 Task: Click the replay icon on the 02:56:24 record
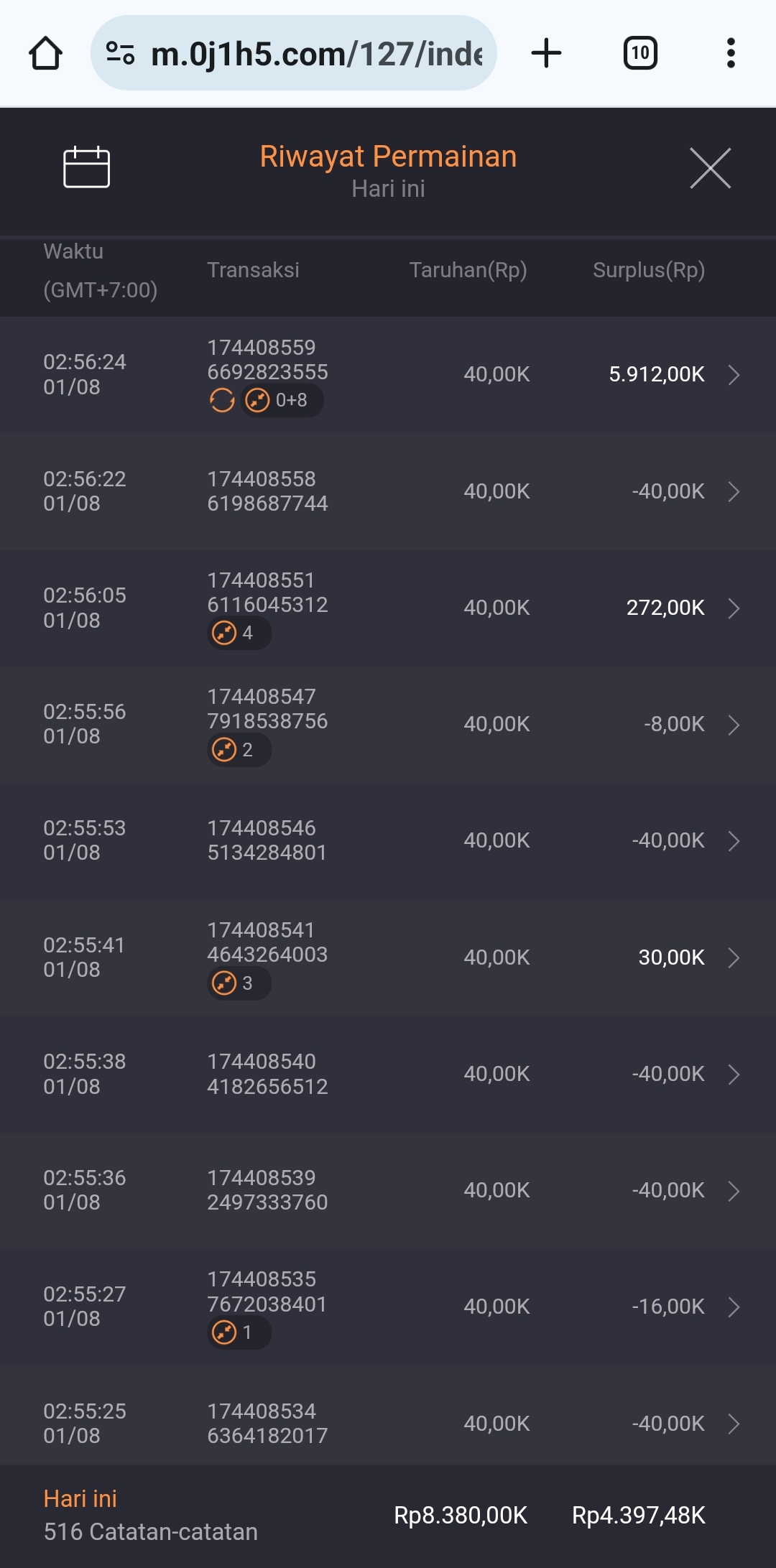(222, 400)
